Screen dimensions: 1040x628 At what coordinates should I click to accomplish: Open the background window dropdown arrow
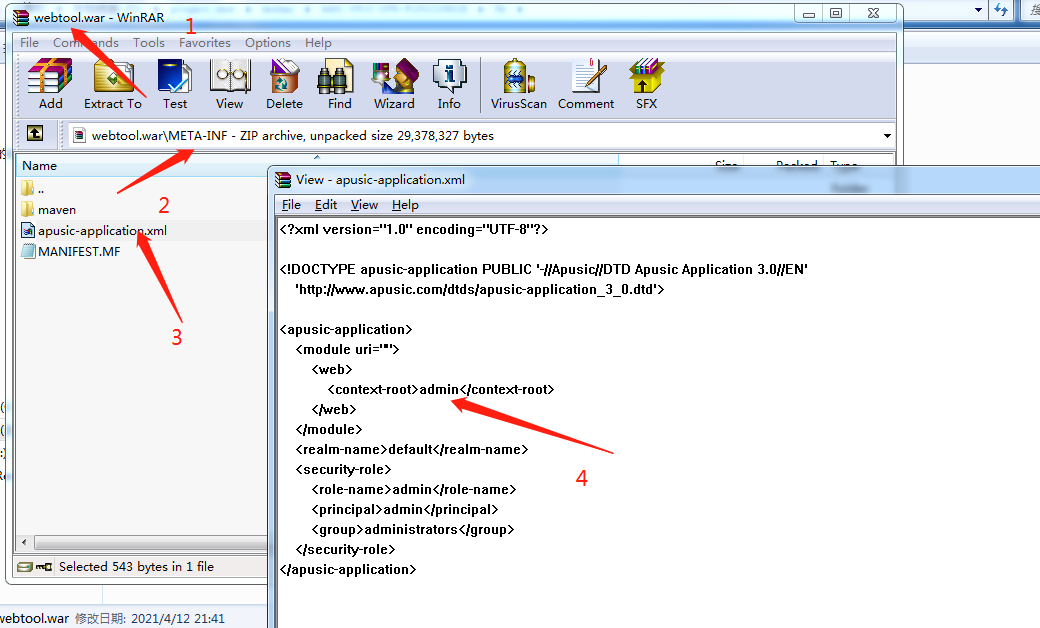[x=978, y=10]
